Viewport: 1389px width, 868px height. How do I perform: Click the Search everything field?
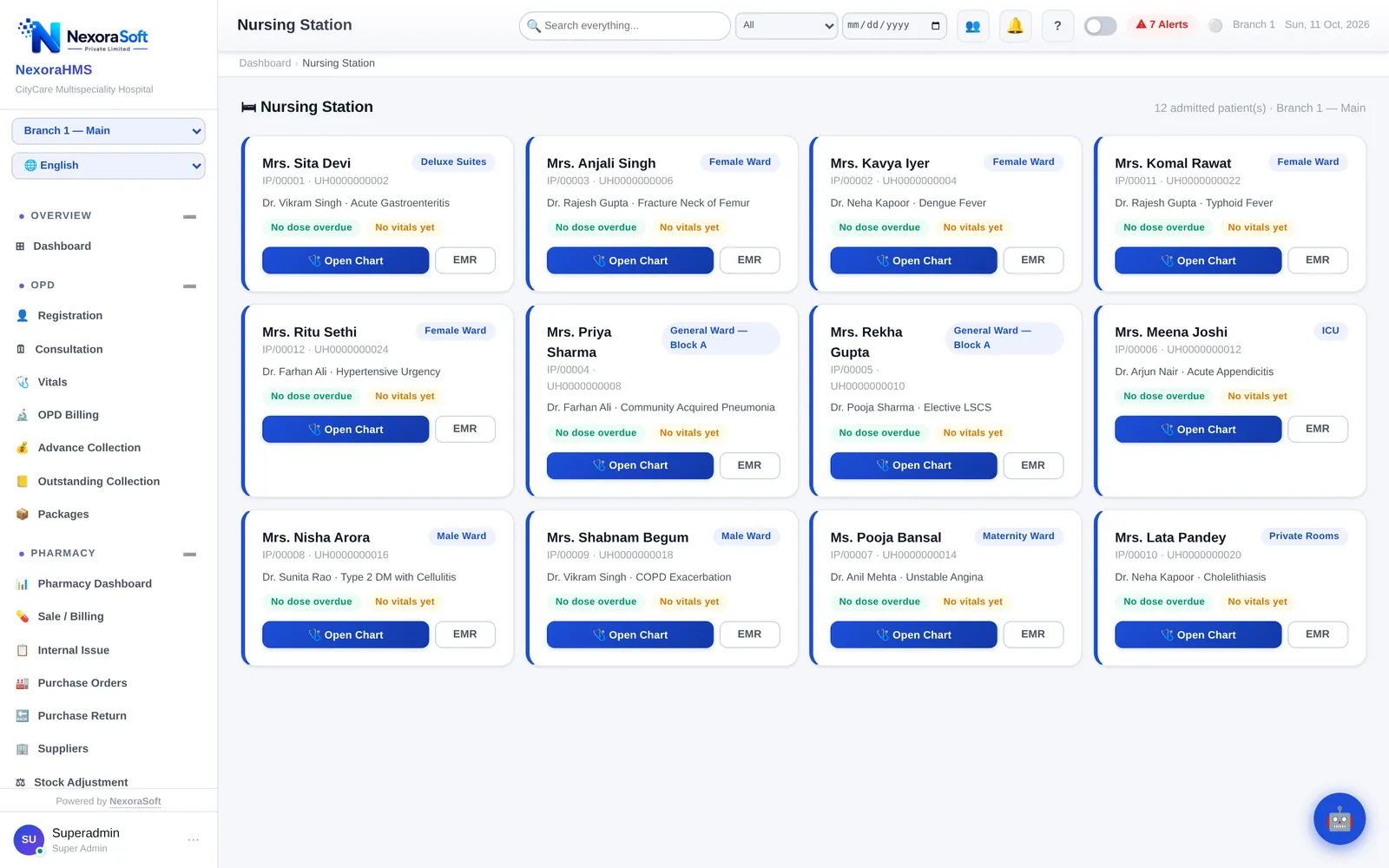tap(625, 26)
